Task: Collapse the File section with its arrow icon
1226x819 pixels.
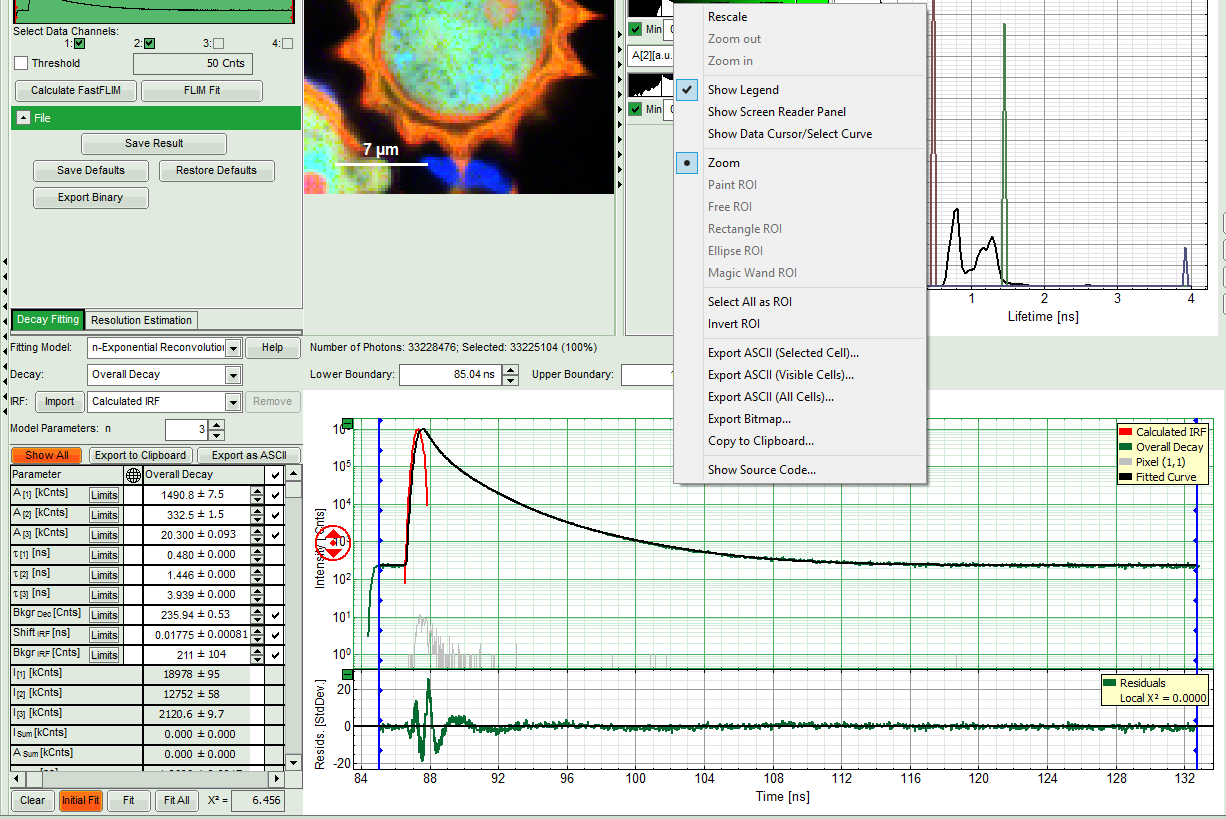Action: click(x=23, y=118)
